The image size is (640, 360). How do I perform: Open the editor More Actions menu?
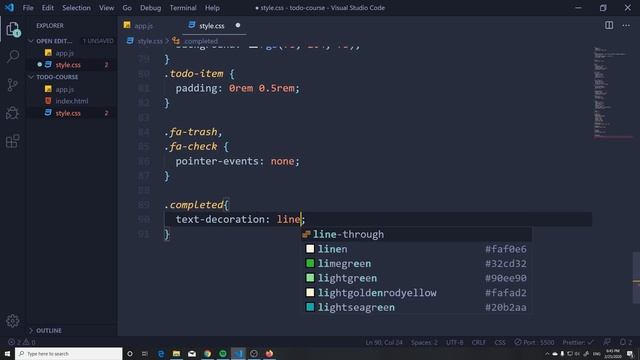pos(626,25)
